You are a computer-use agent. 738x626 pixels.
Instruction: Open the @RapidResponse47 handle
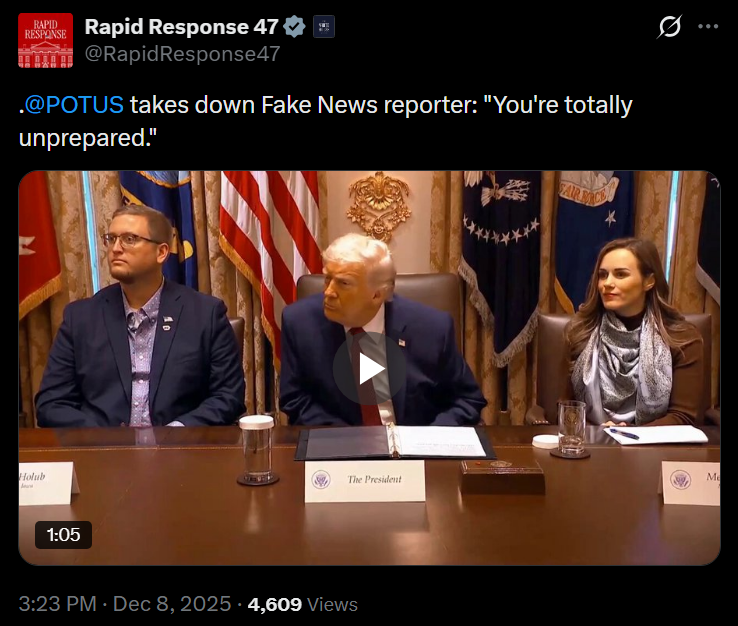tap(182, 54)
